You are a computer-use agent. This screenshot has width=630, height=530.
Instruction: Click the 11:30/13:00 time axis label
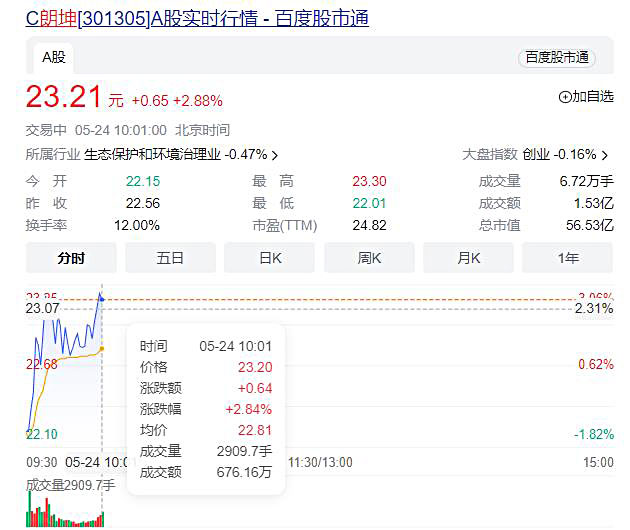tap(320, 462)
